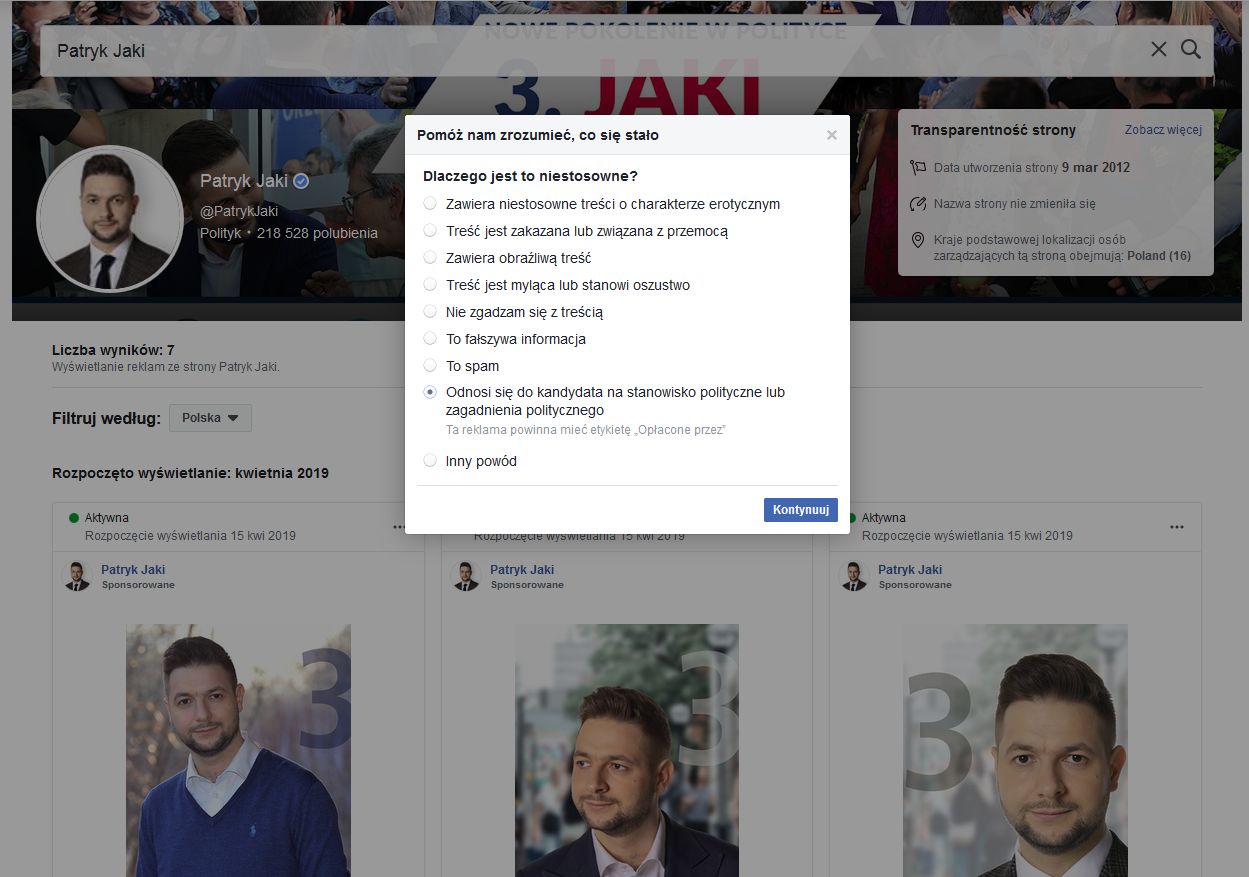The image size is (1249, 877).
Task: Open the three-dot menu on the grey-jacket ad card
Action: coord(1177,527)
